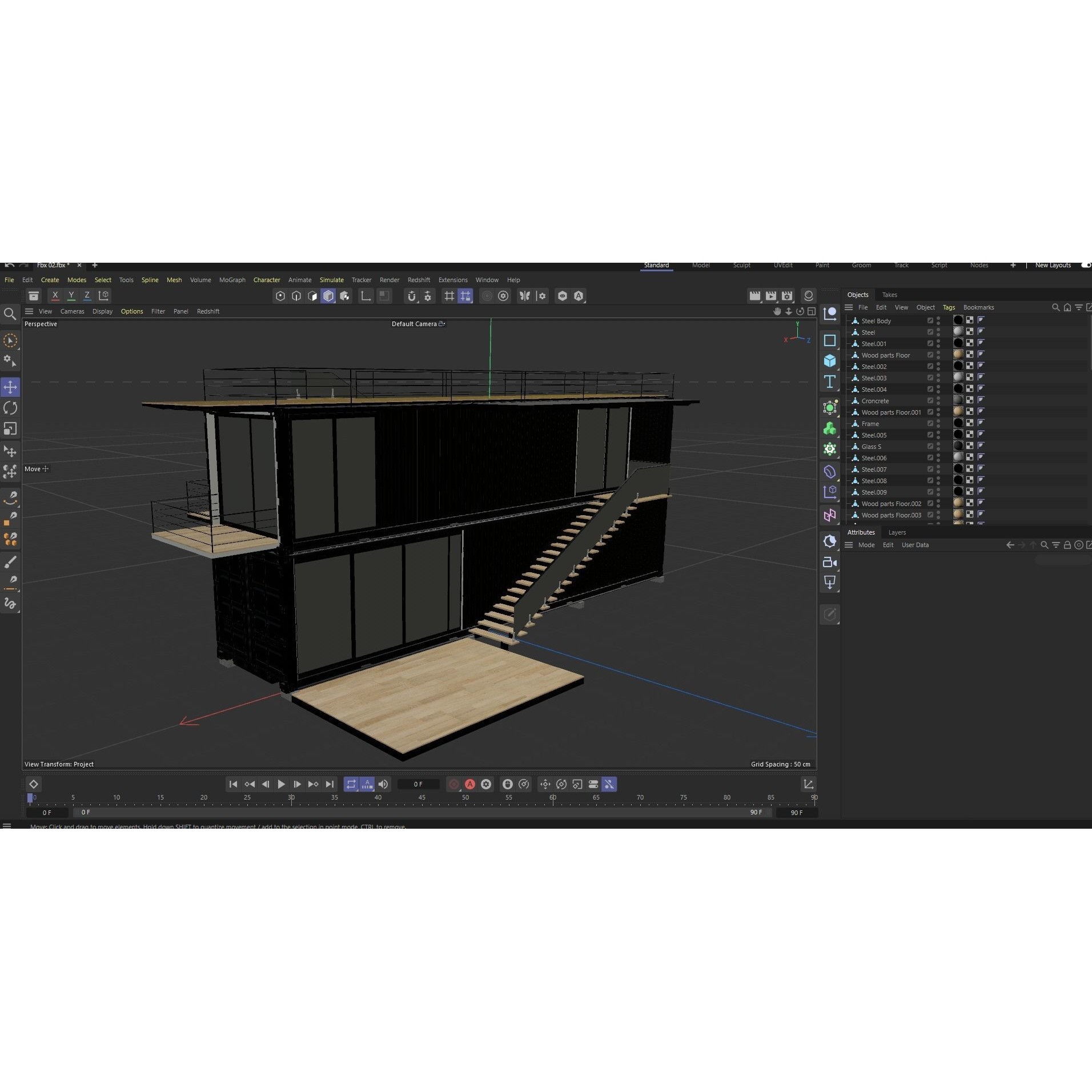This screenshot has height=1092, width=1092.
Task: Open the Object Manager hamburger menu
Action: tap(849, 307)
